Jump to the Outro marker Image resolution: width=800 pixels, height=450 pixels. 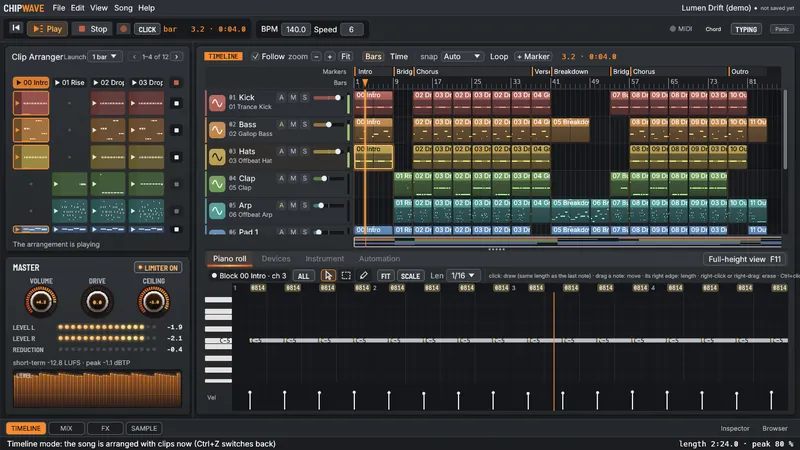[x=739, y=71]
